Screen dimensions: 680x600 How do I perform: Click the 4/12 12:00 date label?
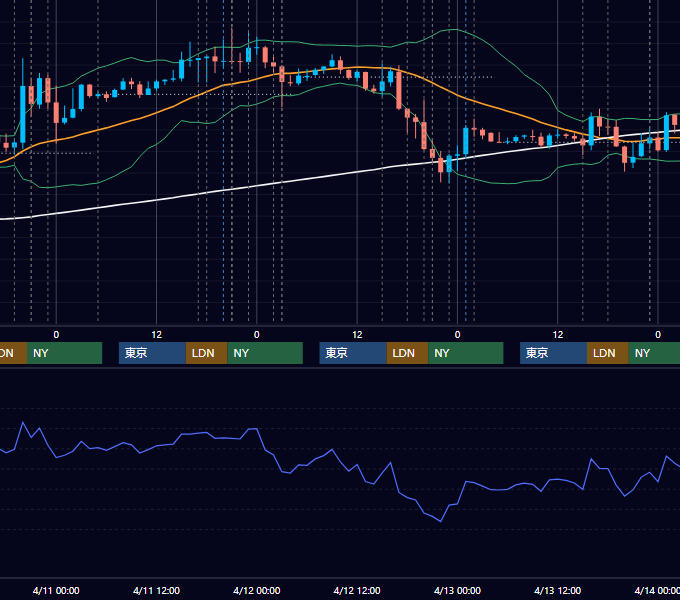(356, 590)
